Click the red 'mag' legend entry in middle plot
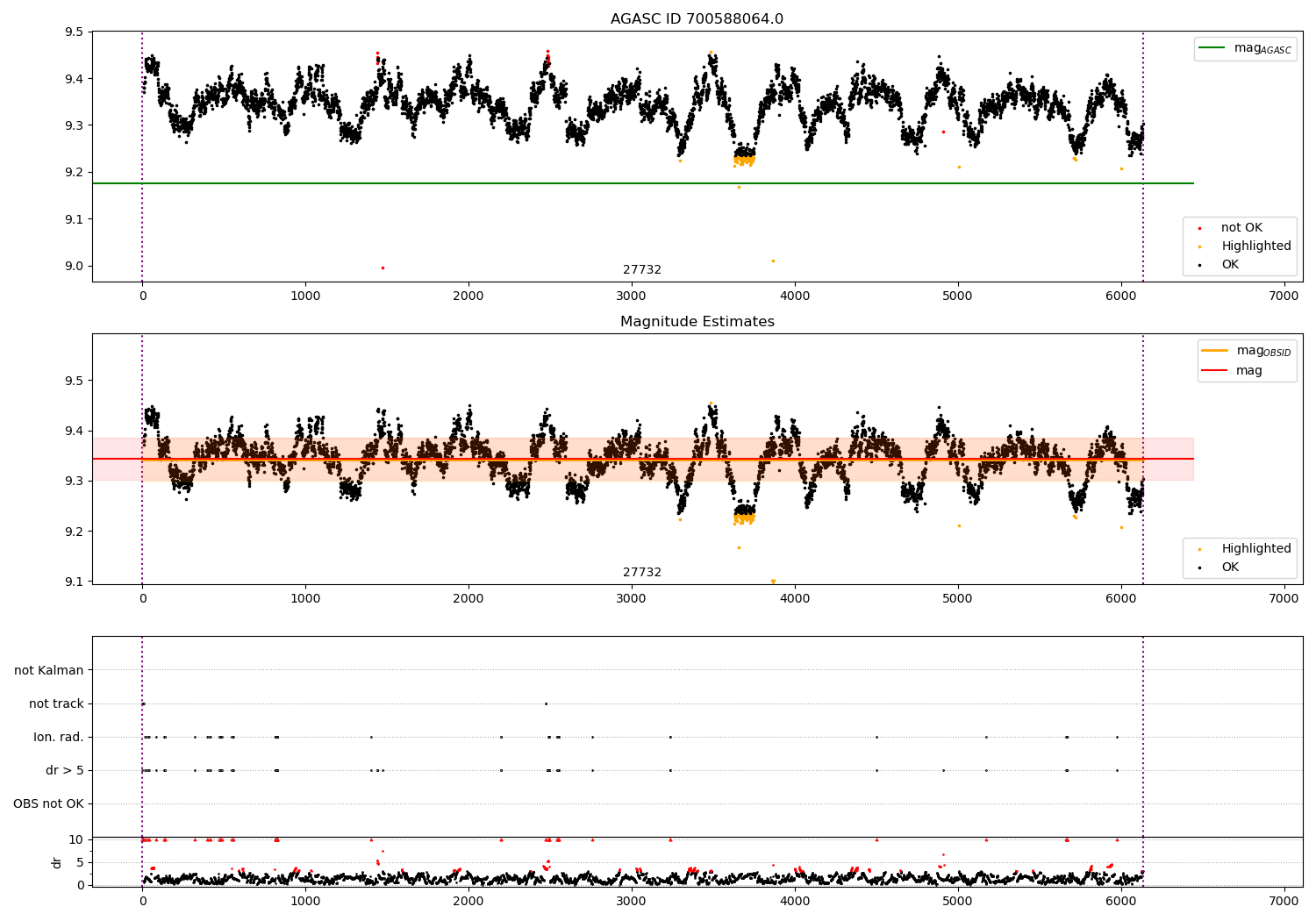 point(1233,370)
